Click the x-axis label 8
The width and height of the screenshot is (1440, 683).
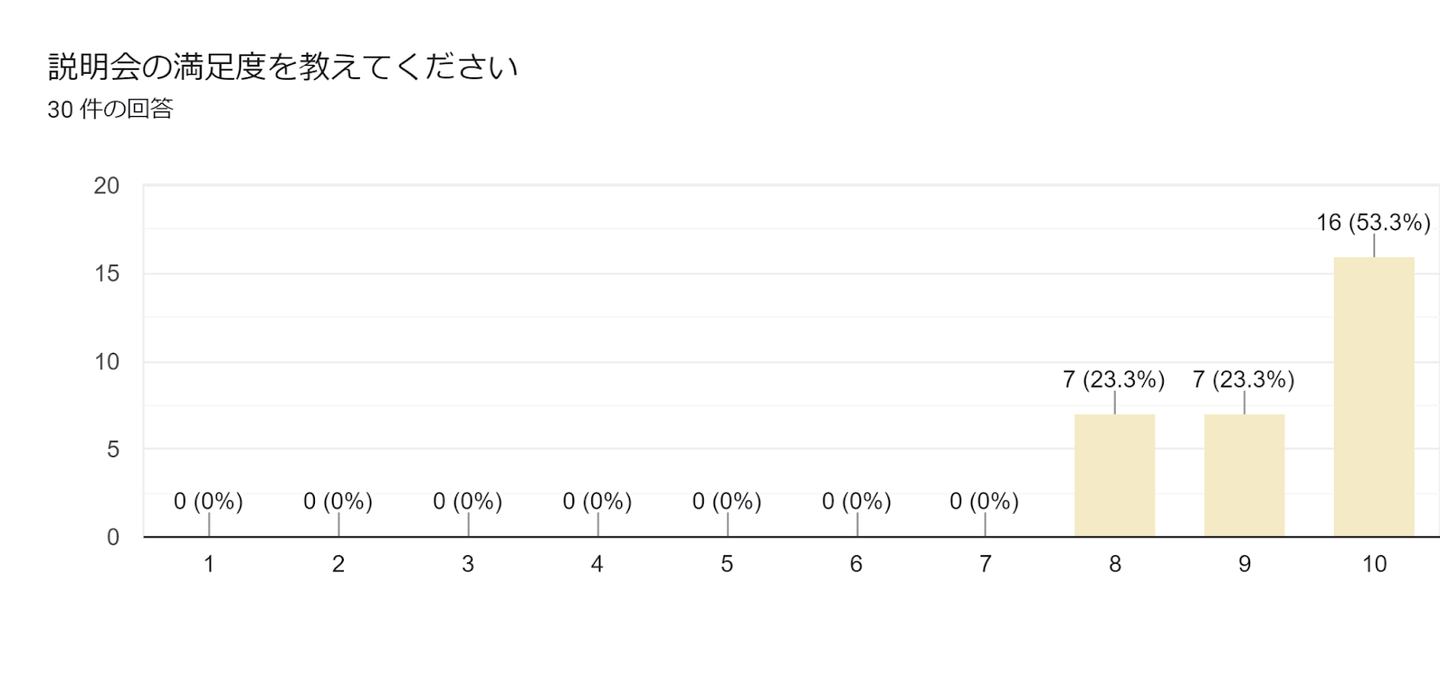click(x=1115, y=565)
